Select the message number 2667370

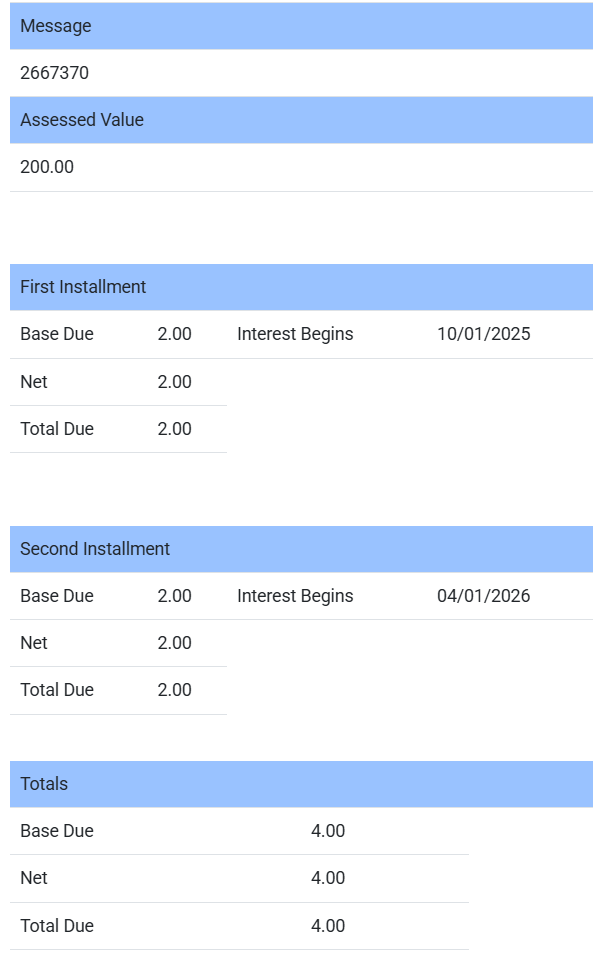[x=55, y=73]
